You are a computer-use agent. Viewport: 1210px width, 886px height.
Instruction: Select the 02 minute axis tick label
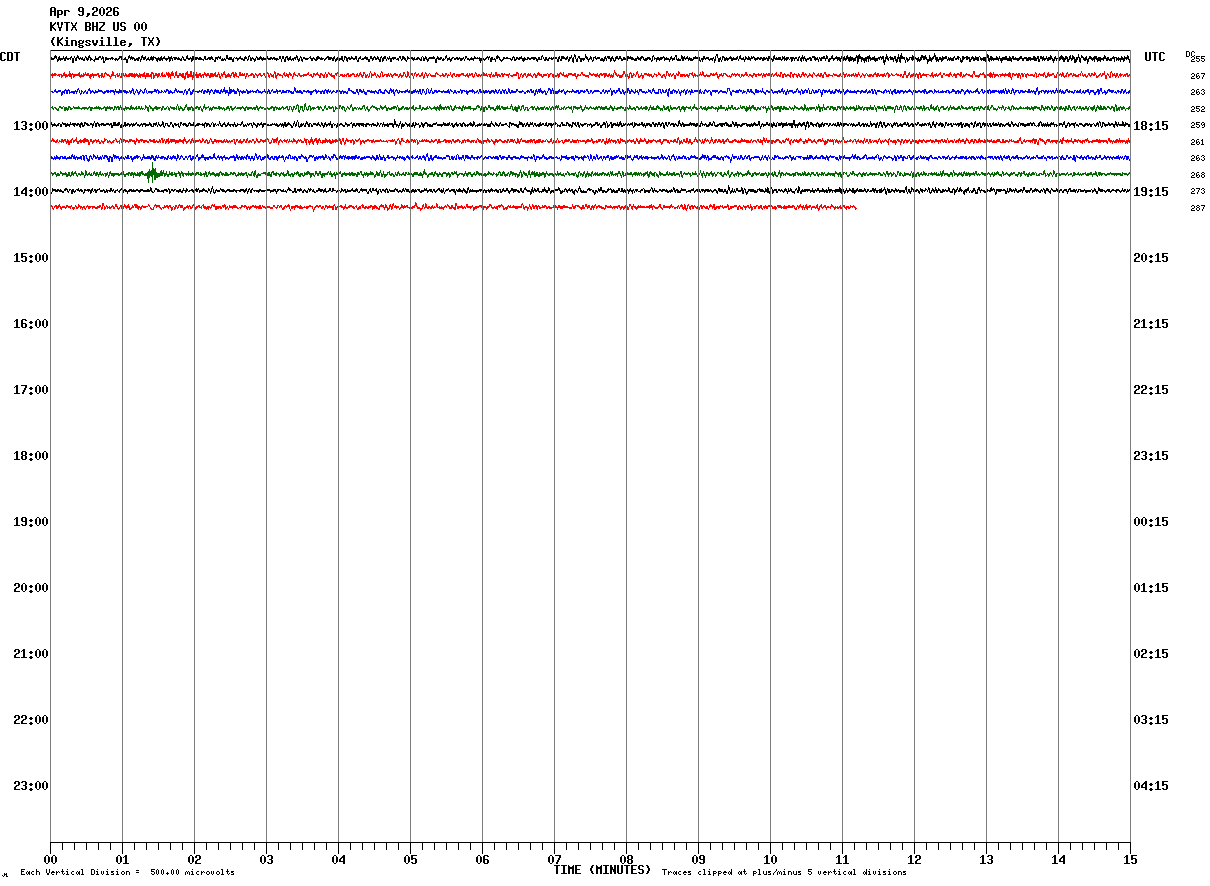[194, 859]
